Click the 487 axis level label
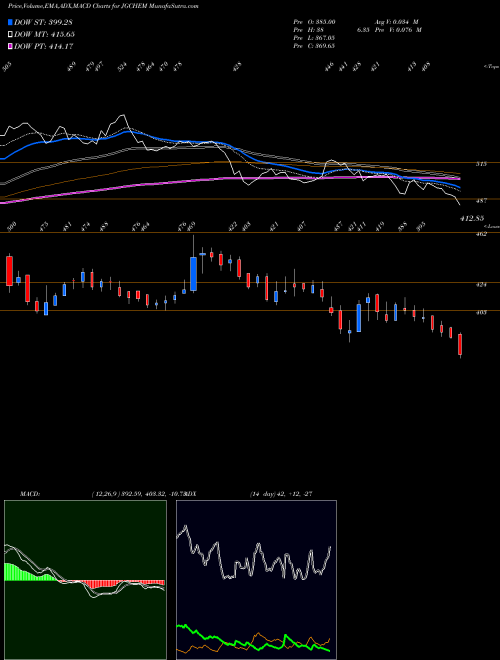Viewport: 500px width, 660px height. 481,201
